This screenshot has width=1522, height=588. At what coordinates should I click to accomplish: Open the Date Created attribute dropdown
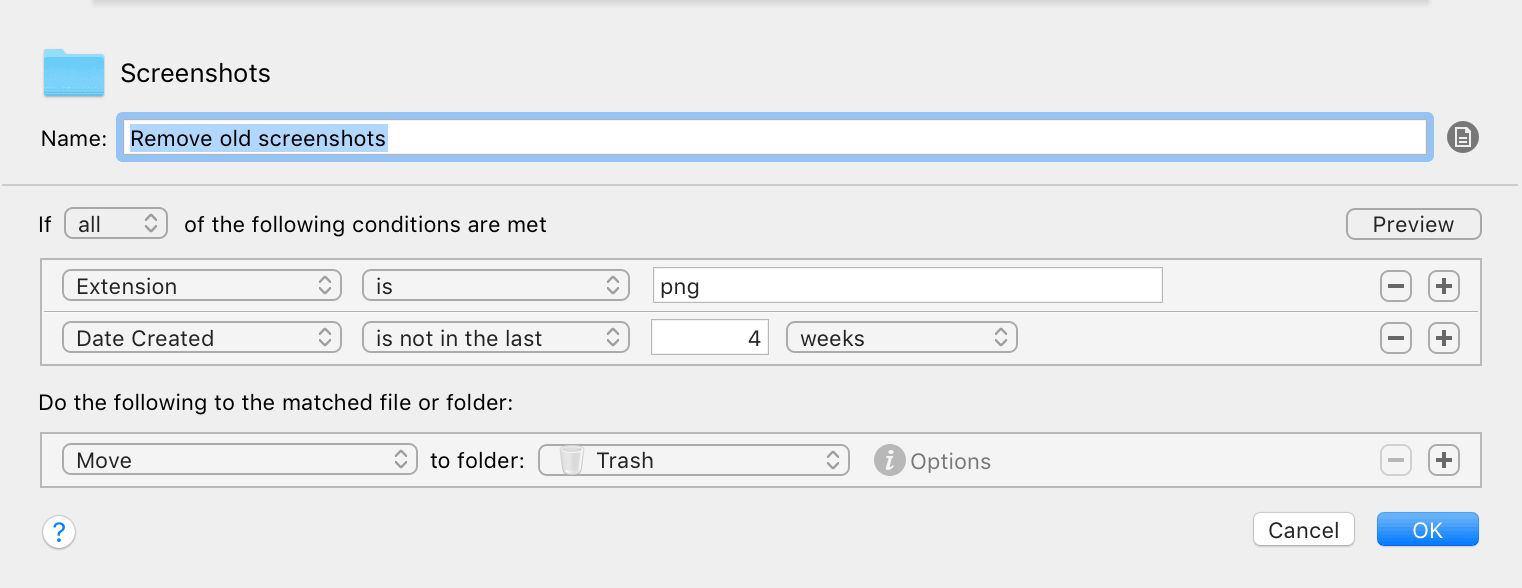click(202, 338)
